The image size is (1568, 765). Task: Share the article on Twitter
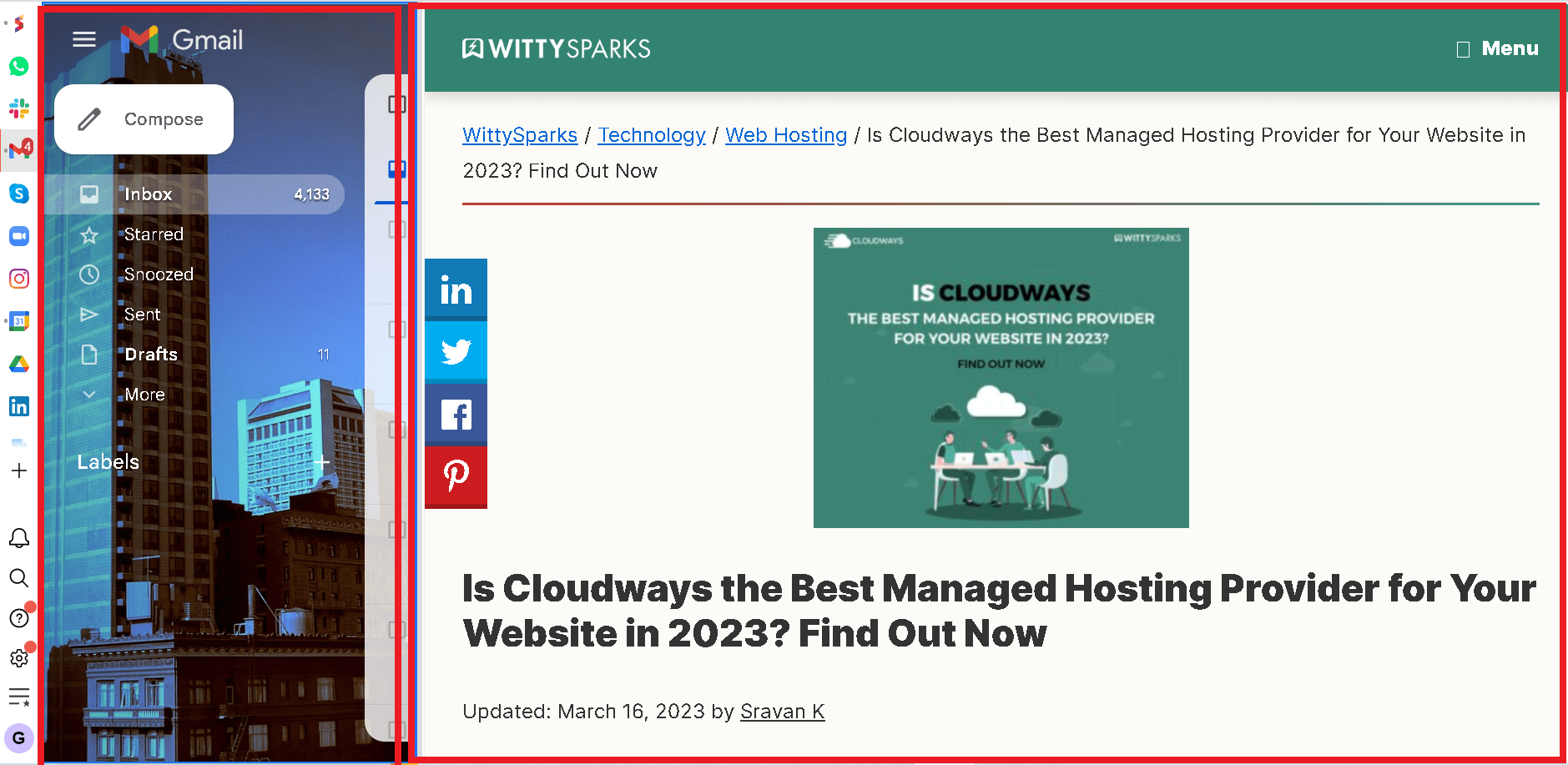tap(456, 352)
